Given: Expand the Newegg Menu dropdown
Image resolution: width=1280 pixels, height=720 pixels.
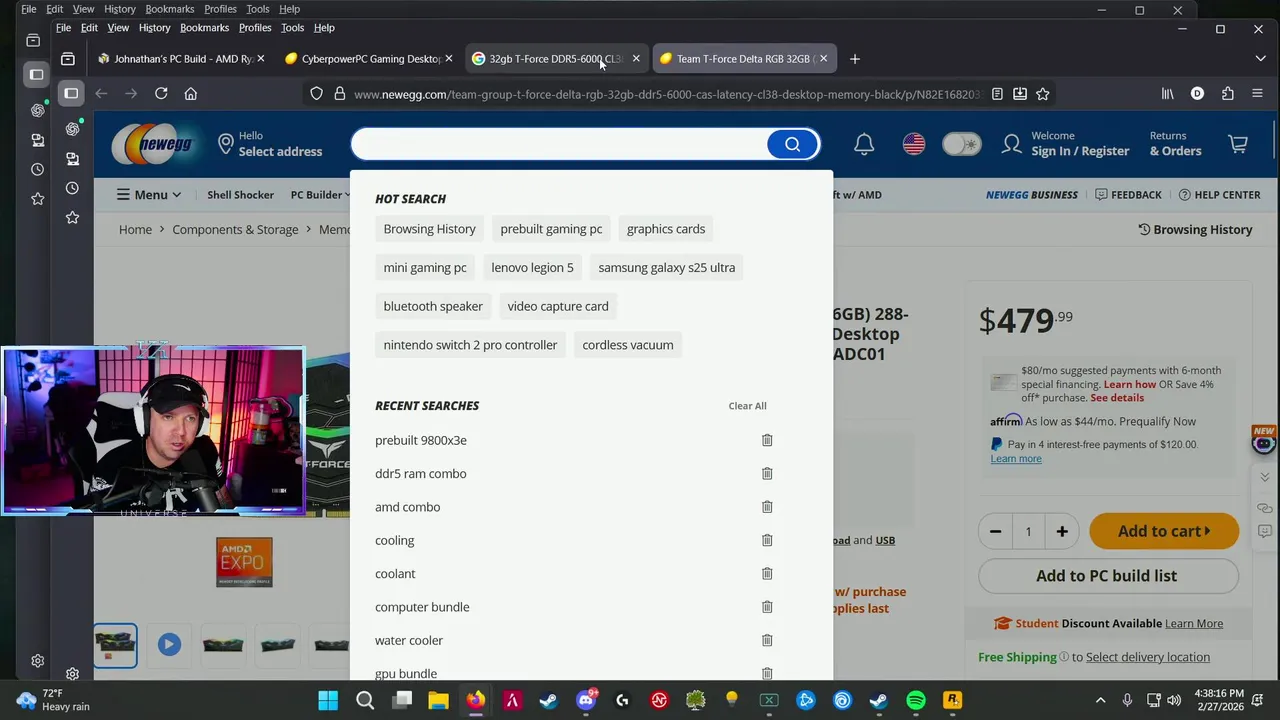Looking at the screenshot, I should tap(149, 195).
